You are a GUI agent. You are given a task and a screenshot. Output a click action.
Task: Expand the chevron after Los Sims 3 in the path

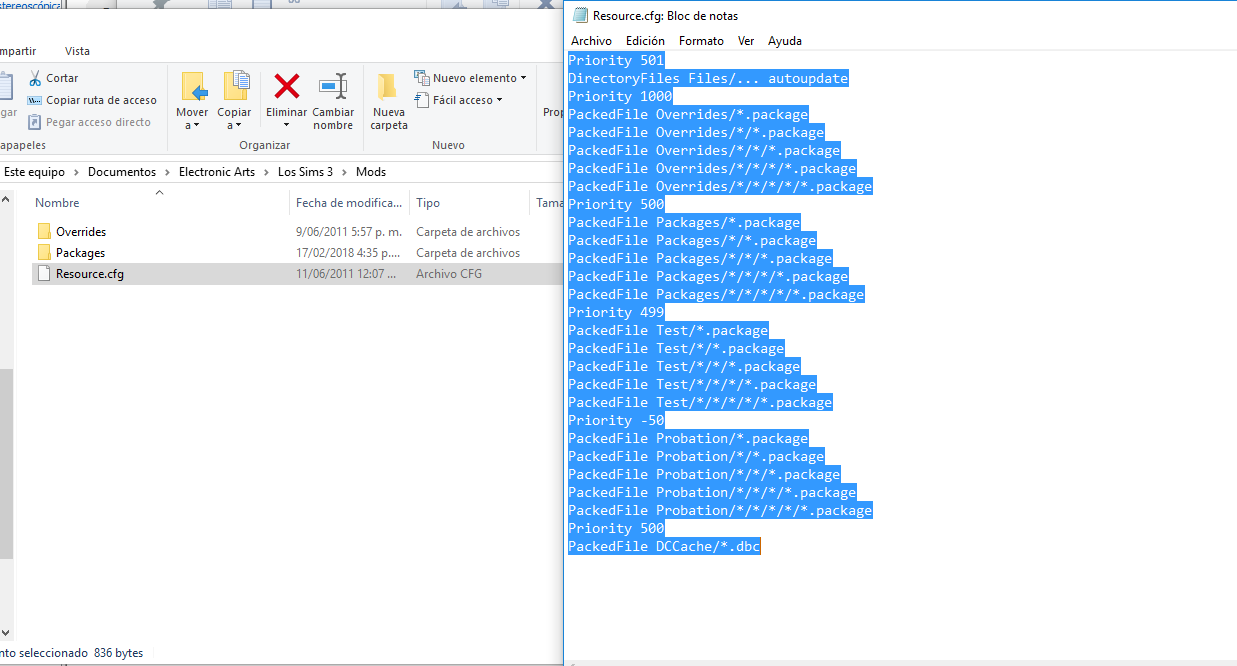[x=345, y=172]
